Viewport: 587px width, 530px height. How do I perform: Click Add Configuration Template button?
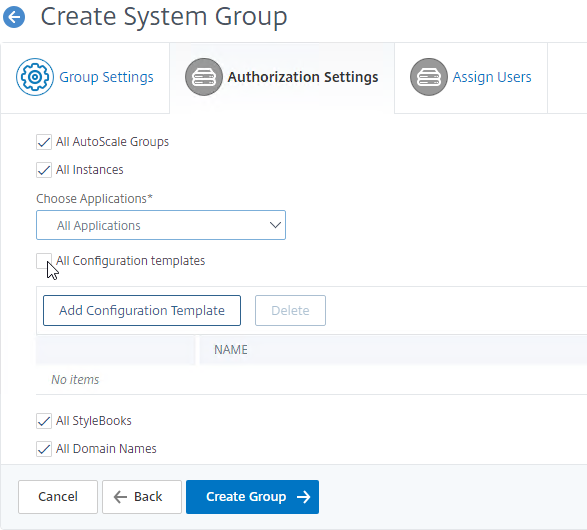[x=142, y=311]
